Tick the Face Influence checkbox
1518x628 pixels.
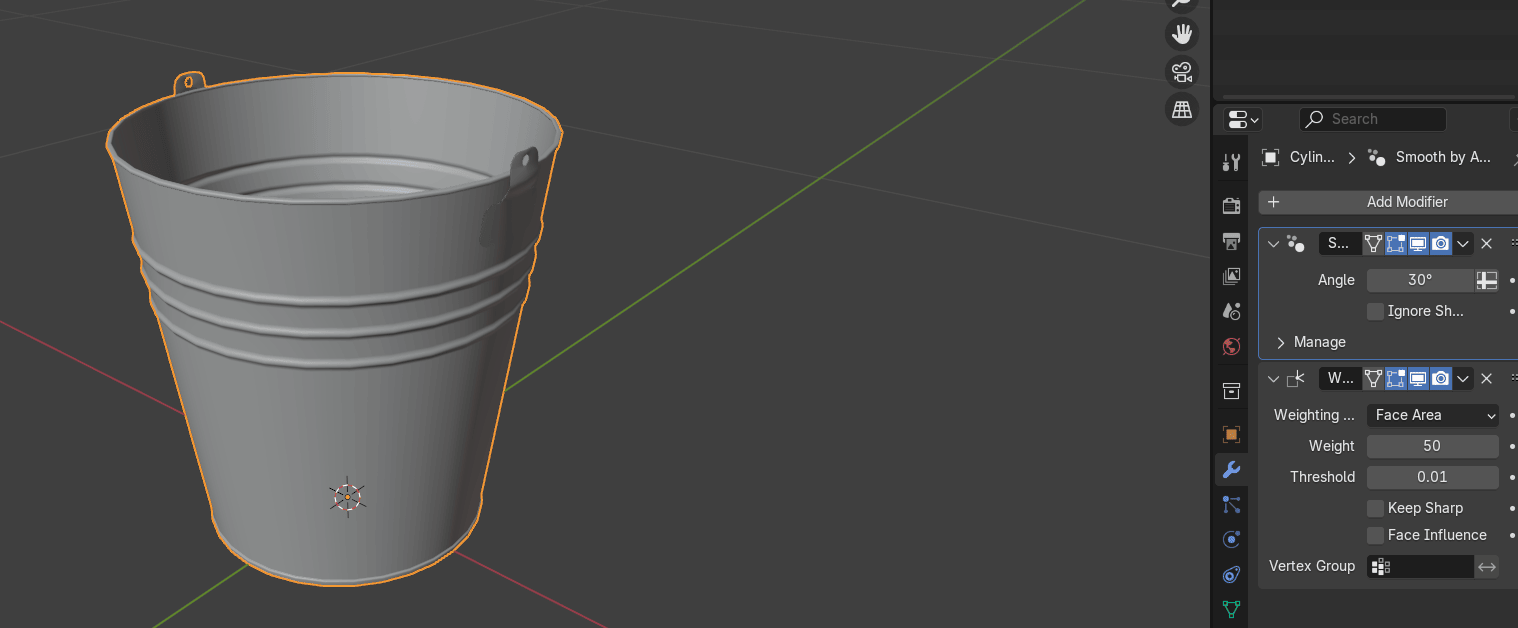click(1375, 535)
